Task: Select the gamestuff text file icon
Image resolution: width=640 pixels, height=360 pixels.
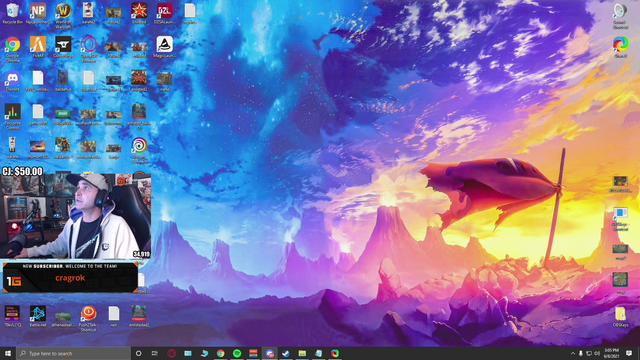Action: tap(38, 114)
